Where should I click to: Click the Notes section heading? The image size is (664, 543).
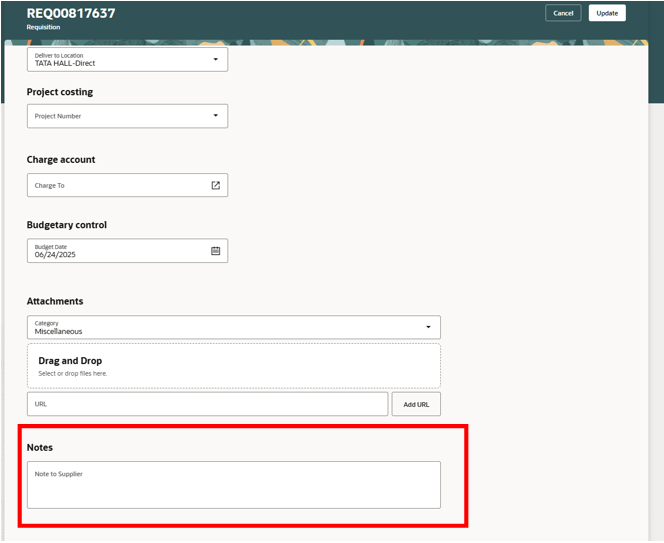tap(40, 447)
